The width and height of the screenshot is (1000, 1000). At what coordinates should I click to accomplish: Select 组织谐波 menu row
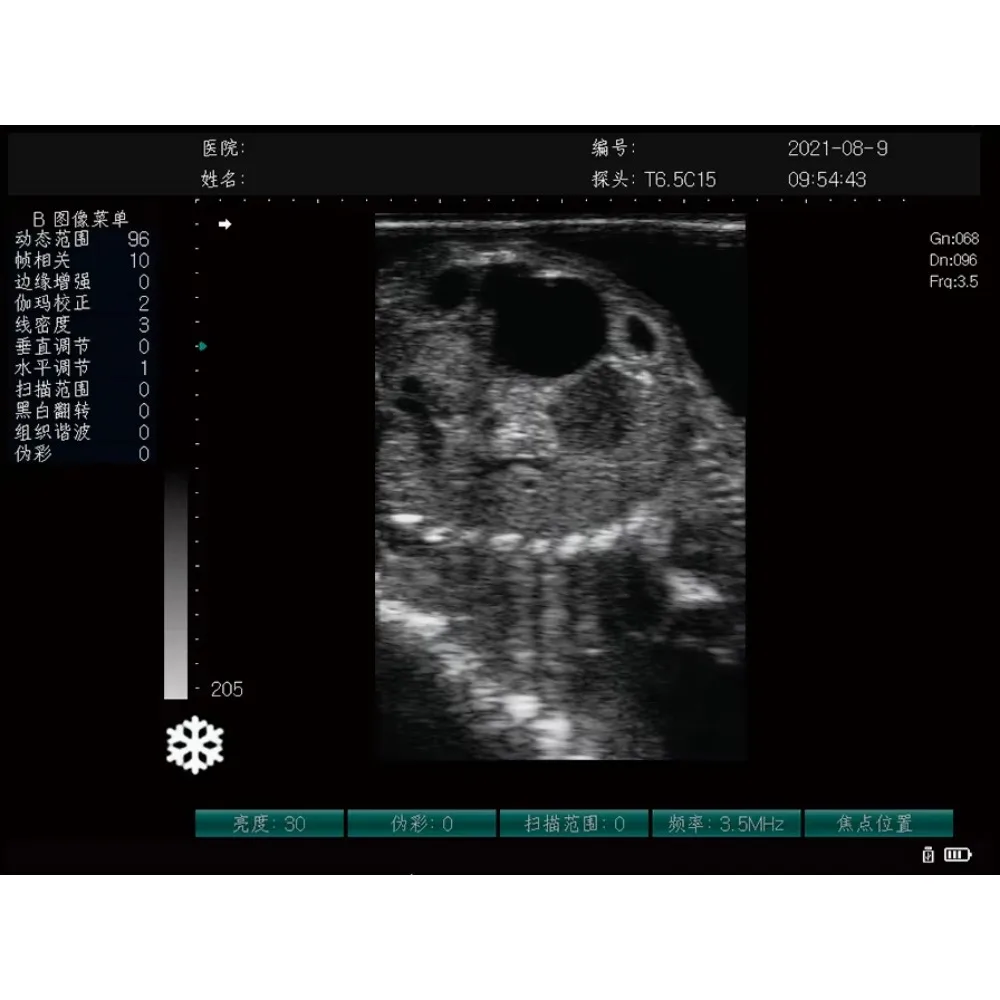pos(82,432)
